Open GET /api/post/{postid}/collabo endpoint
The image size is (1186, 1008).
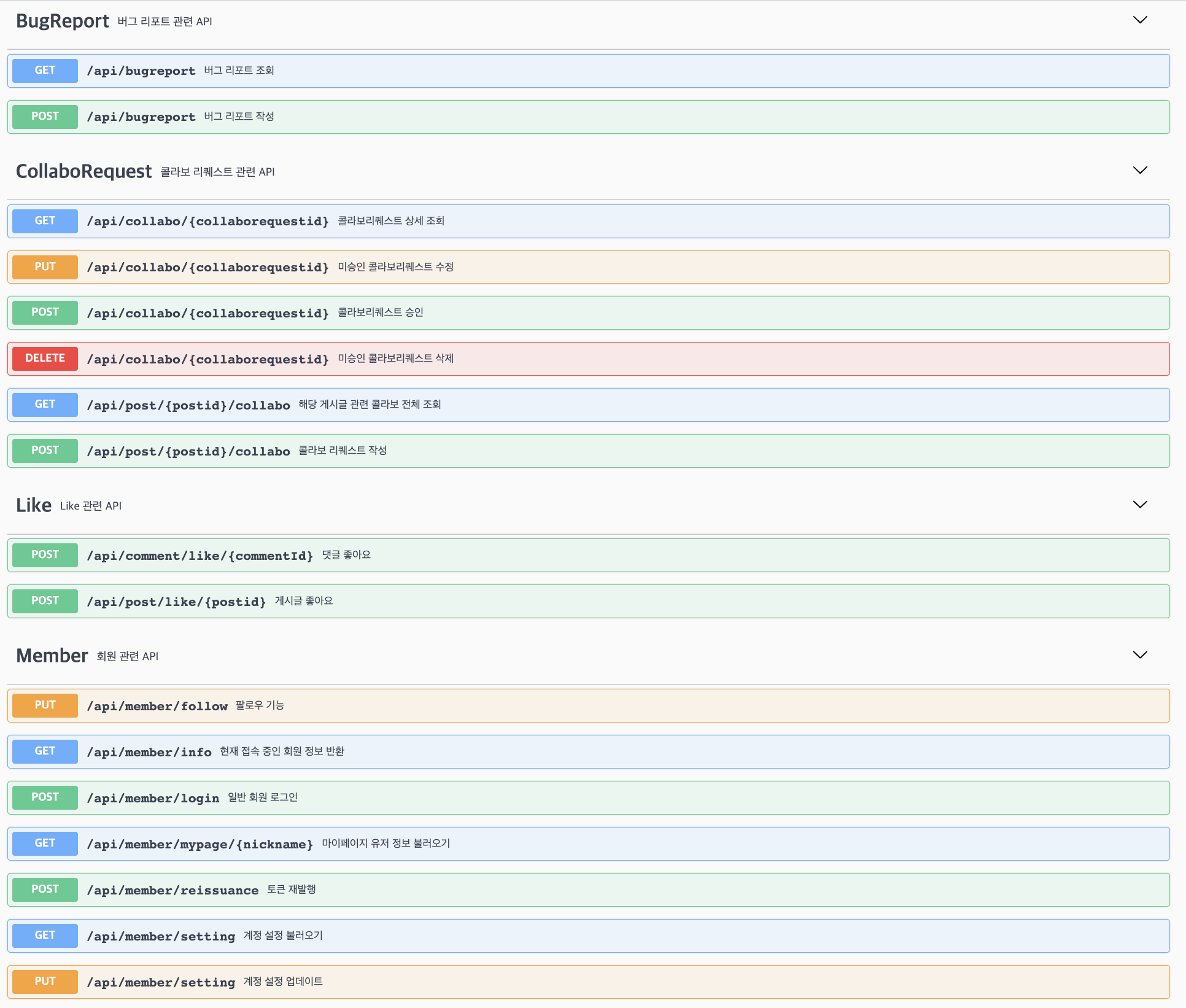(188, 405)
